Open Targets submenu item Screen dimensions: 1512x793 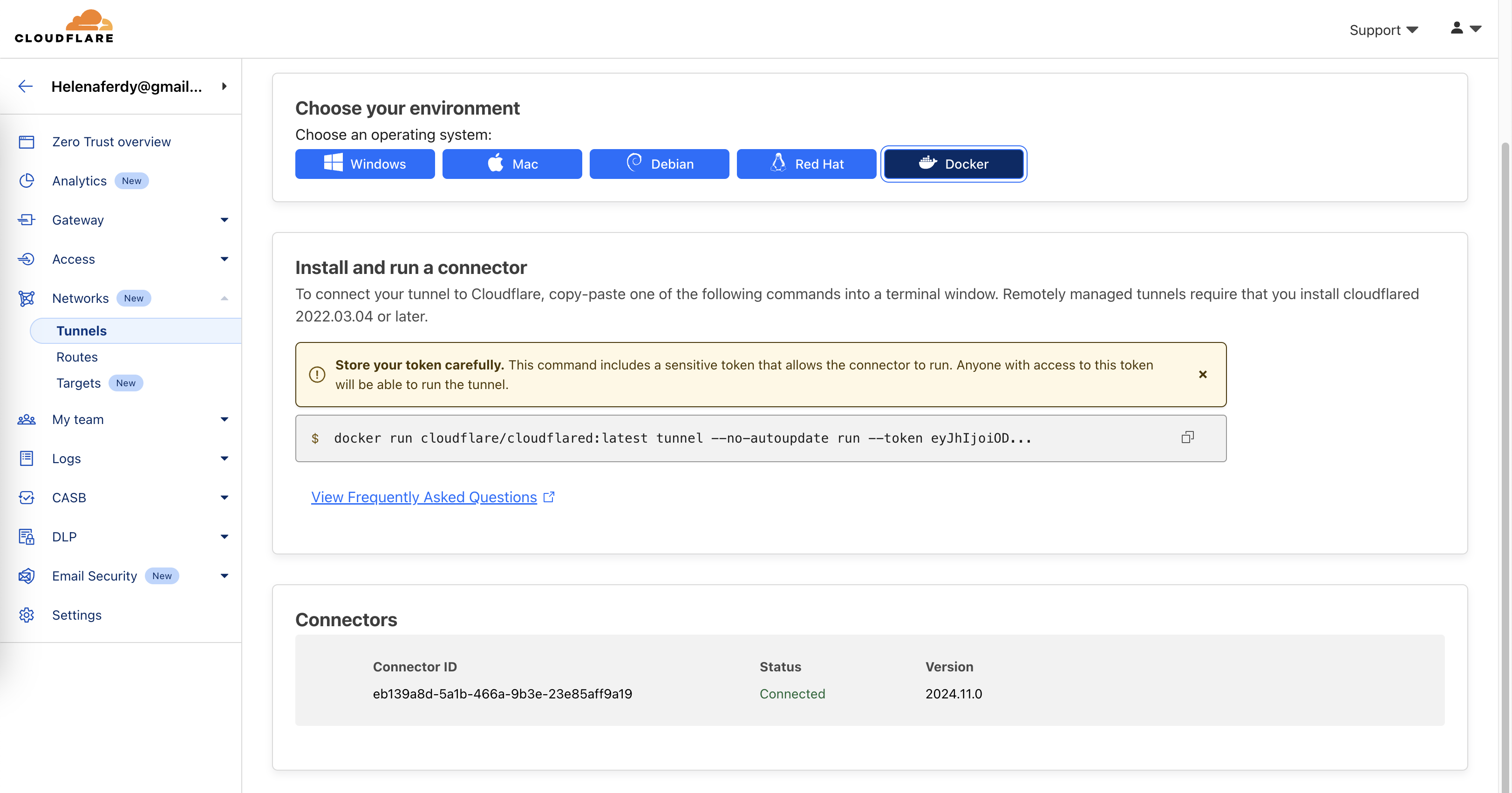tap(79, 383)
